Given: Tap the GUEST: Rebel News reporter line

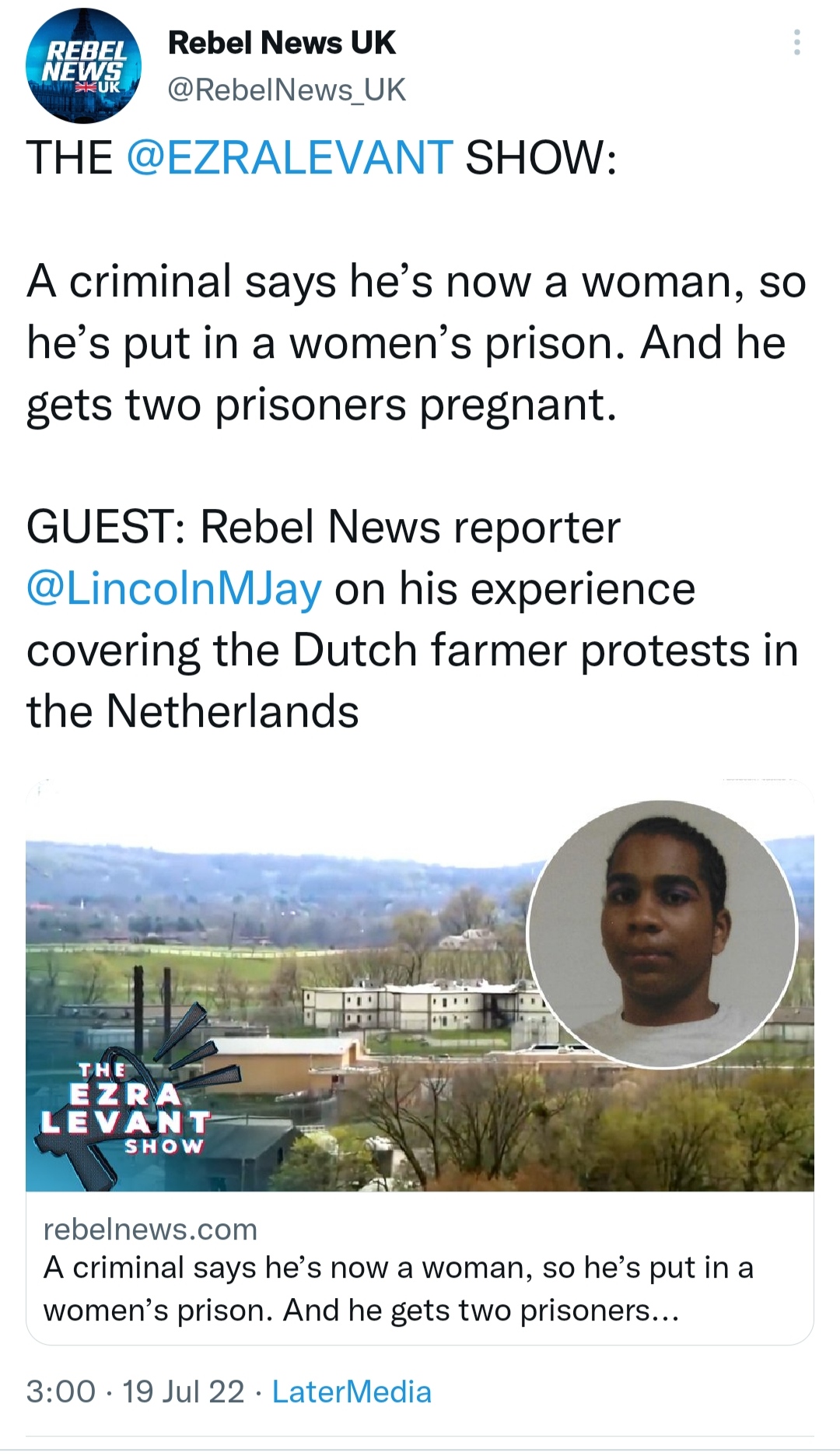Looking at the screenshot, I should pyautogui.click(x=324, y=528).
